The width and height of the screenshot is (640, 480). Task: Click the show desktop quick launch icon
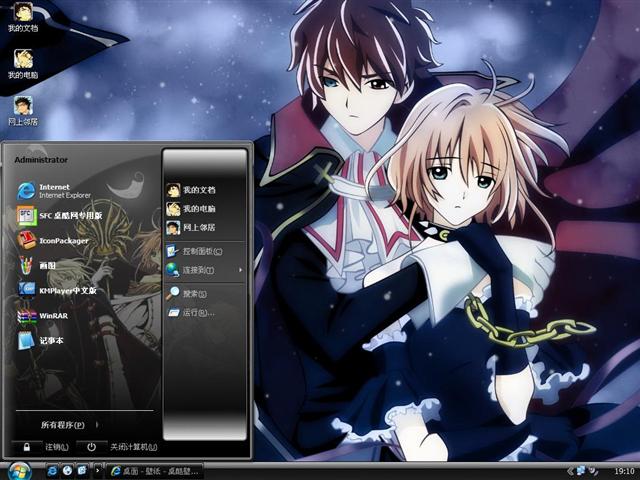click(x=82, y=471)
